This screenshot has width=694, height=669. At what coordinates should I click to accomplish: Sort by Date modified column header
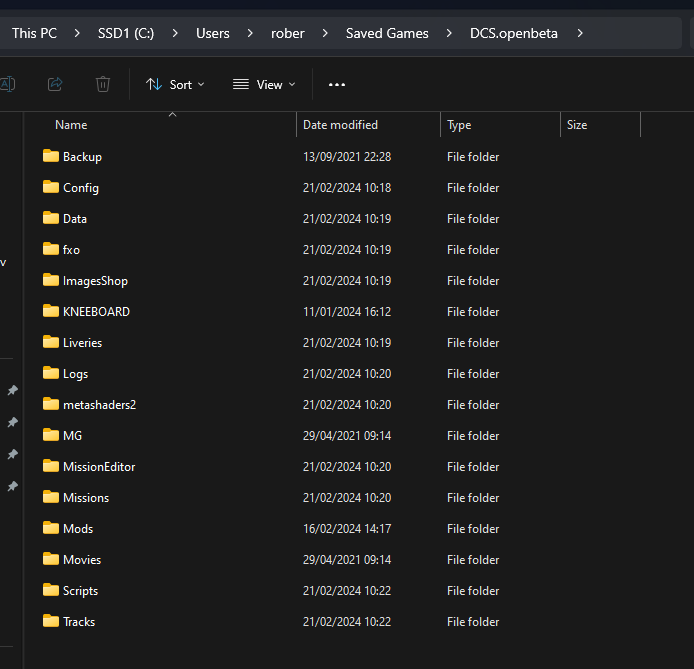pyautogui.click(x=340, y=125)
